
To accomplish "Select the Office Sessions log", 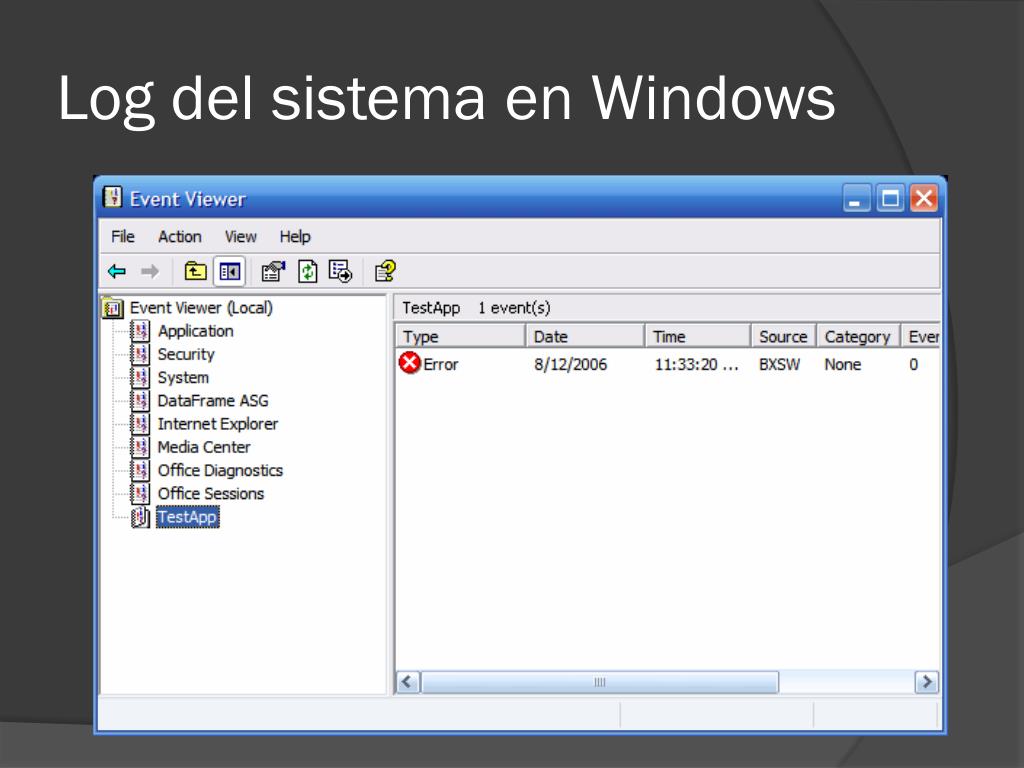I will (x=210, y=493).
